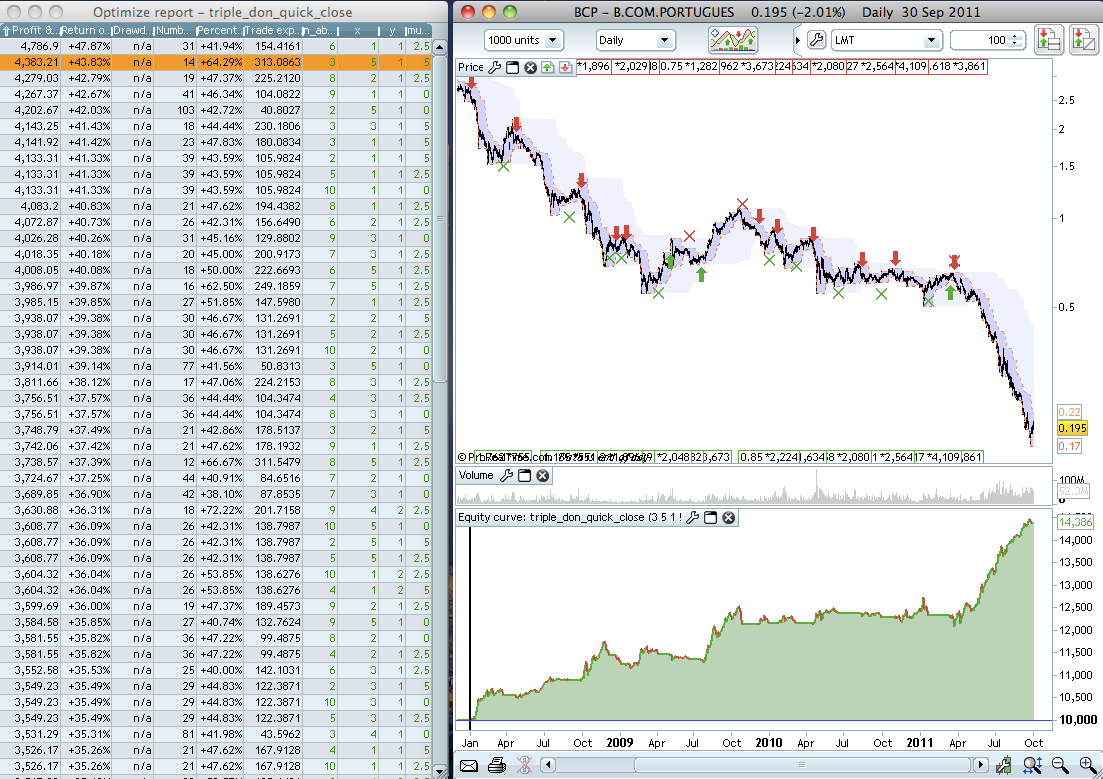Click order icon with chart square

click(x=1083, y=40)
